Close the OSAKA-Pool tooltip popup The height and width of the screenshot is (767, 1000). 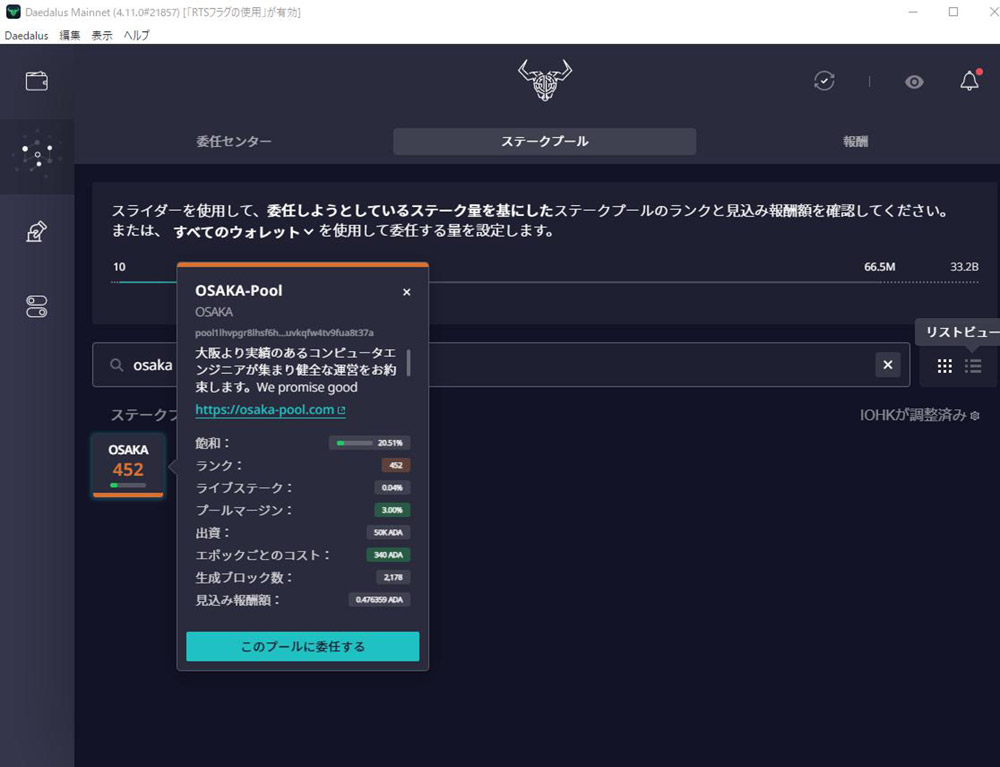coord(406,292)
